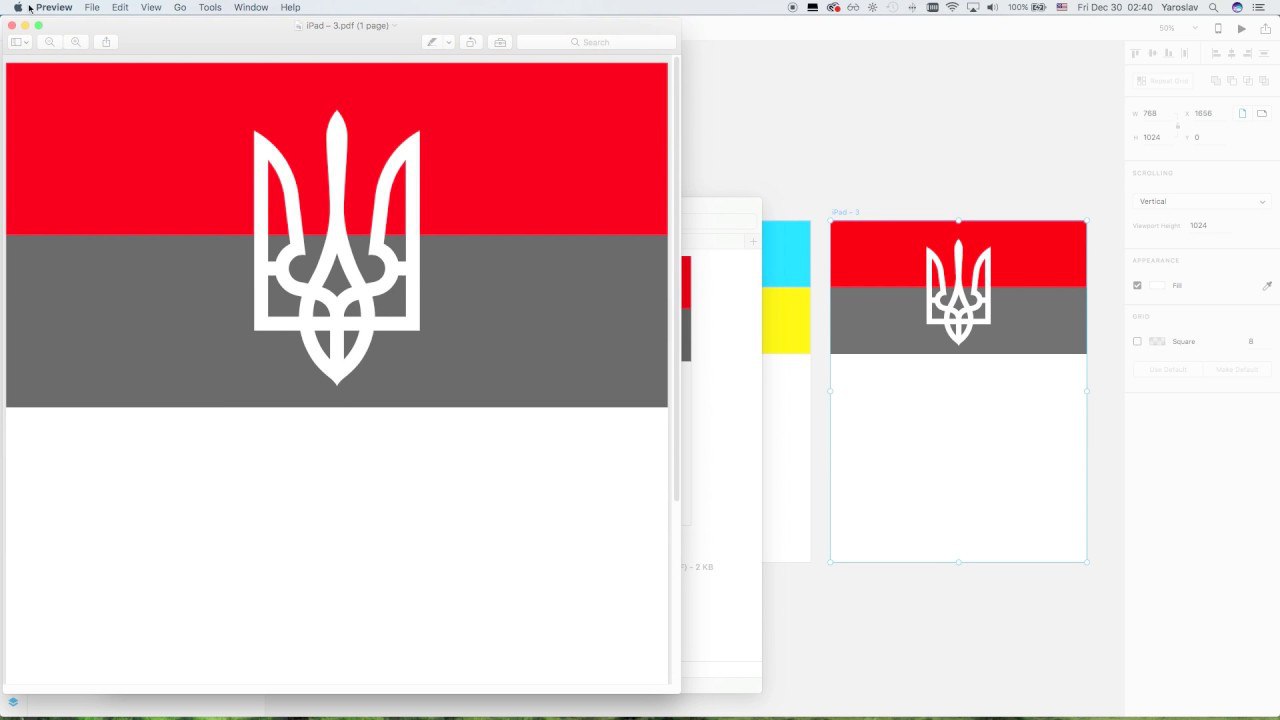The width and height of the screenshot is (1280, 720).
Task: Select portrait artboard orientation
Action: pyautogui.click(x=1243, y=113)
